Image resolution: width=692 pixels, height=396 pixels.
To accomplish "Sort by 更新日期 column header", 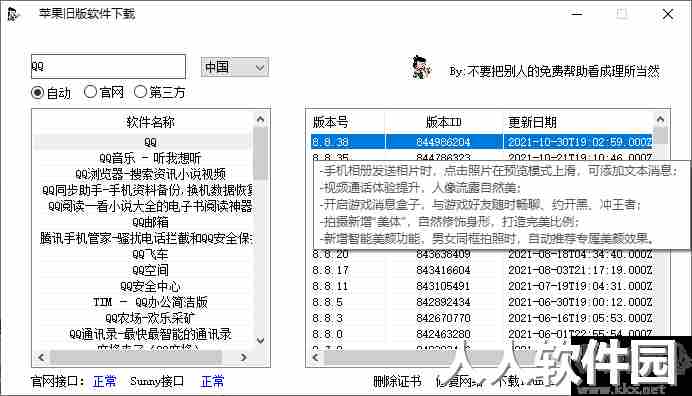I will pyautogui.click(x=532, y=122).
